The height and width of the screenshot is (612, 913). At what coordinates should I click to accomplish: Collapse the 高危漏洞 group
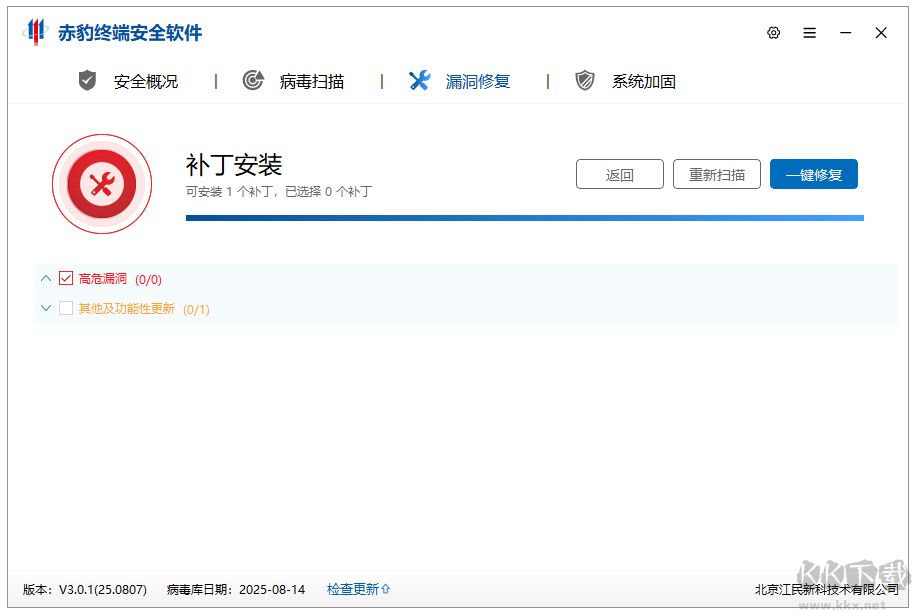click(x=45, y=280)
